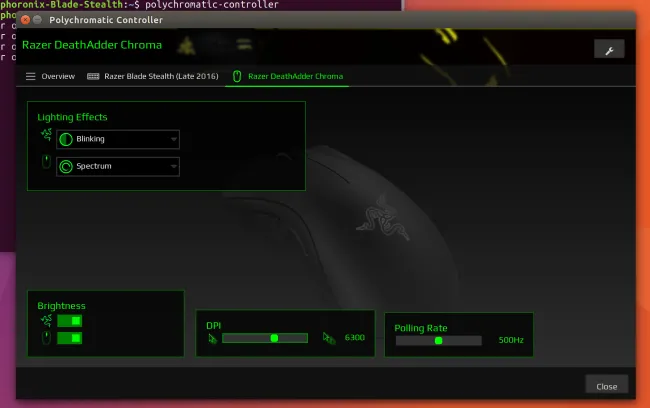Open the Spectrum scroll wheel effect dropdown

[x=118, y=166]
